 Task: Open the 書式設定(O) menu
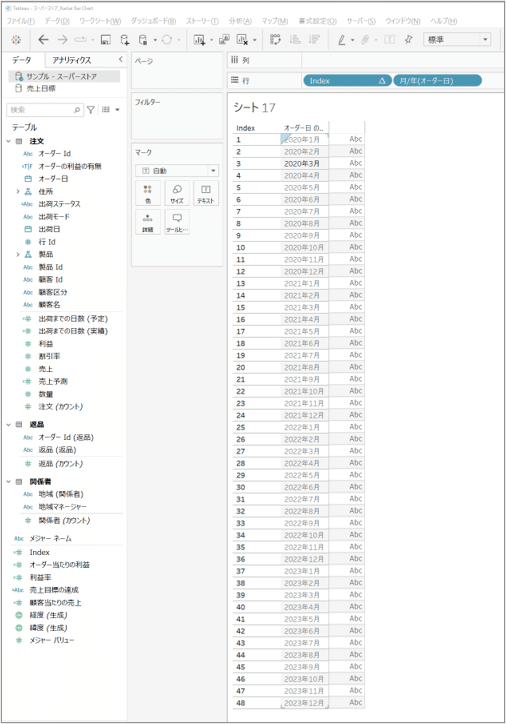coord(317,21)
